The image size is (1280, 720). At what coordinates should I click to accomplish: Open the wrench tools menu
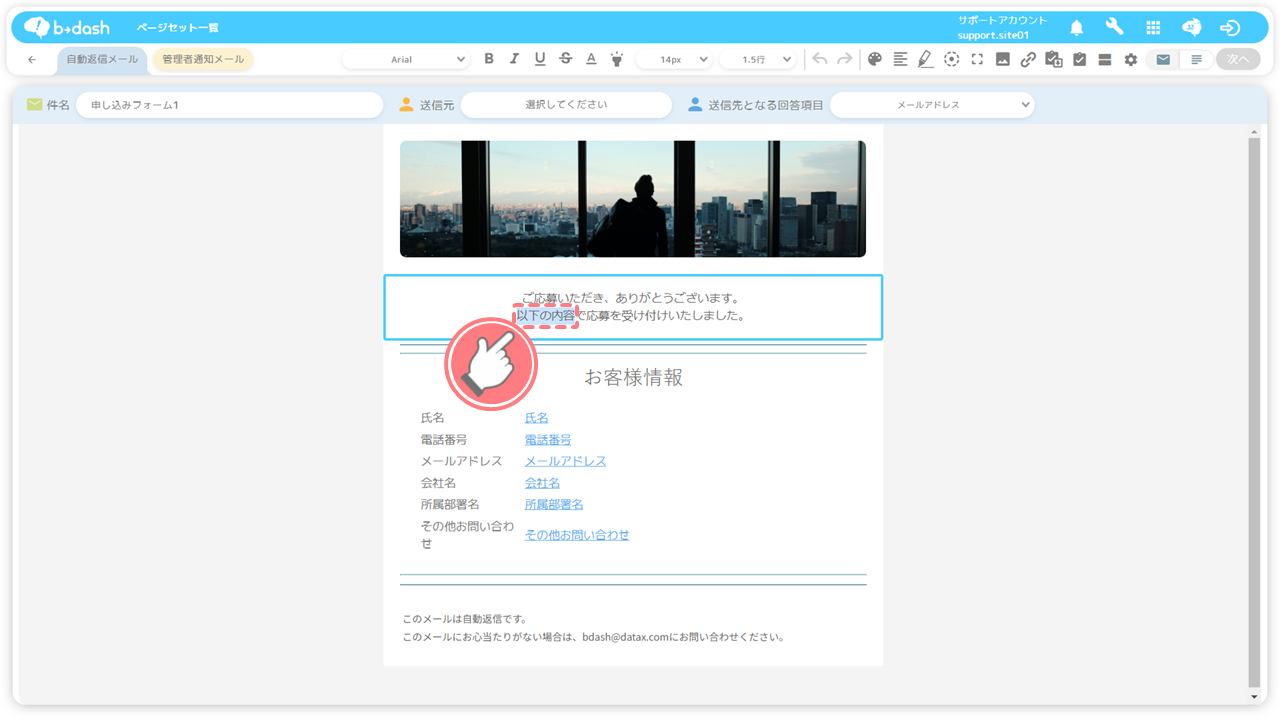(x=1114, y=27)
